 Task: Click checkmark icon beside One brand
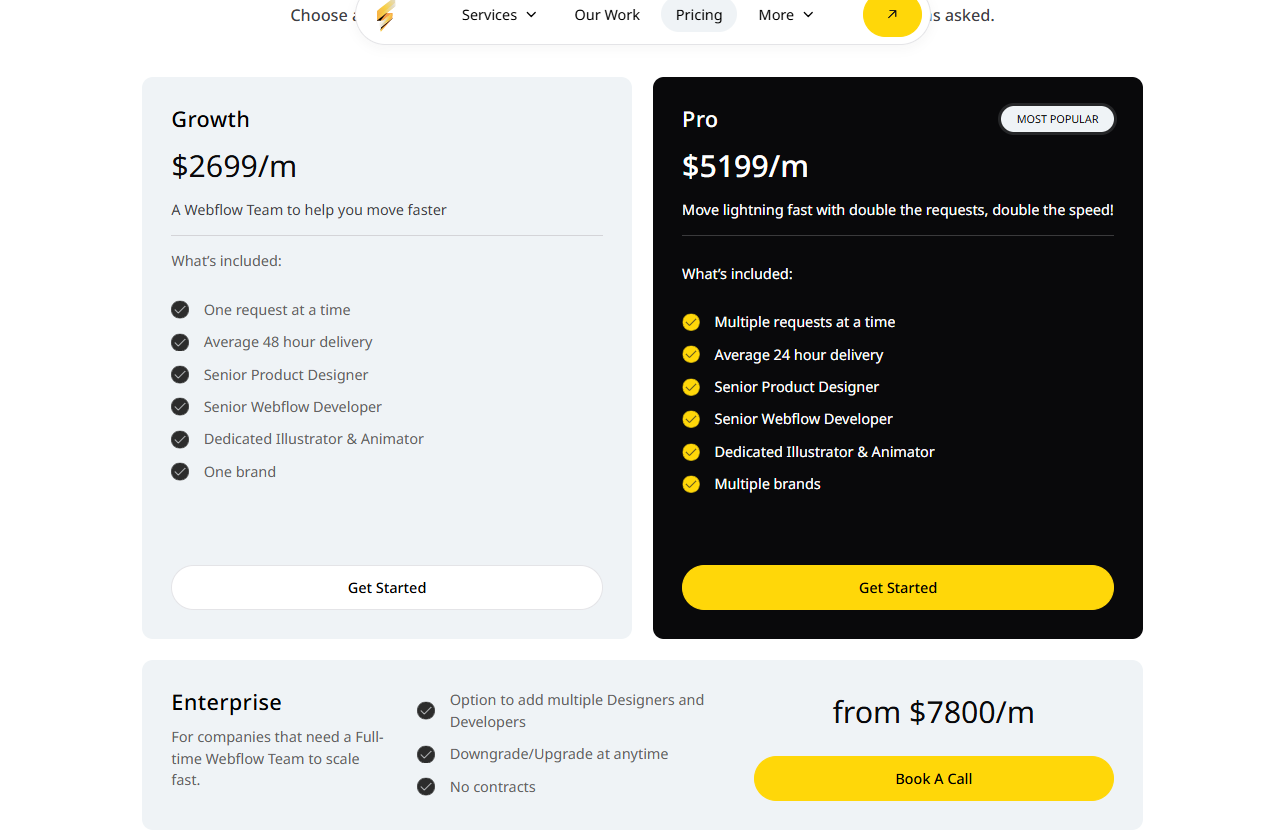pyautogui.click(x=180, y=472)
